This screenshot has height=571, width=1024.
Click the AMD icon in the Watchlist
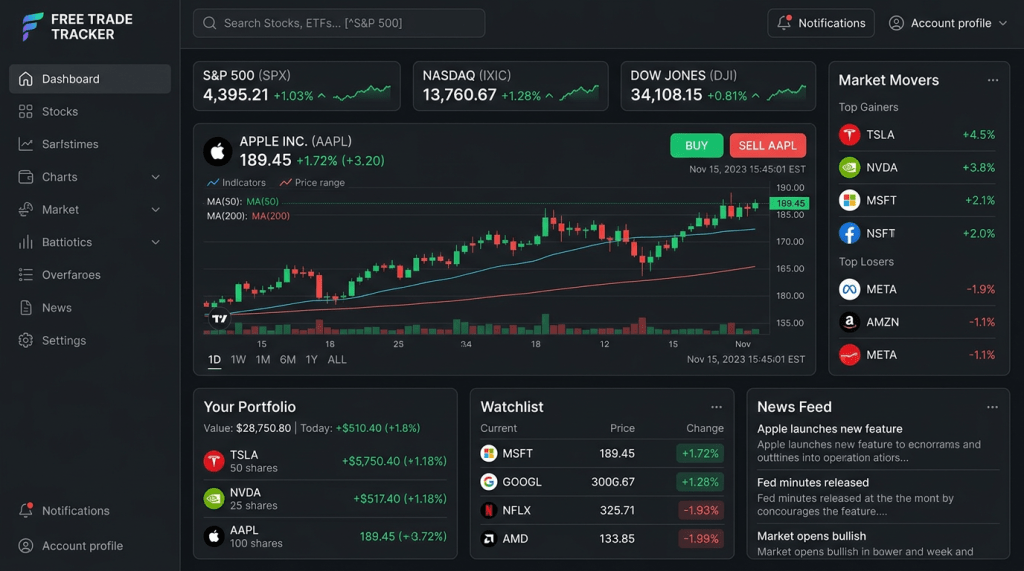click(488, 539)
